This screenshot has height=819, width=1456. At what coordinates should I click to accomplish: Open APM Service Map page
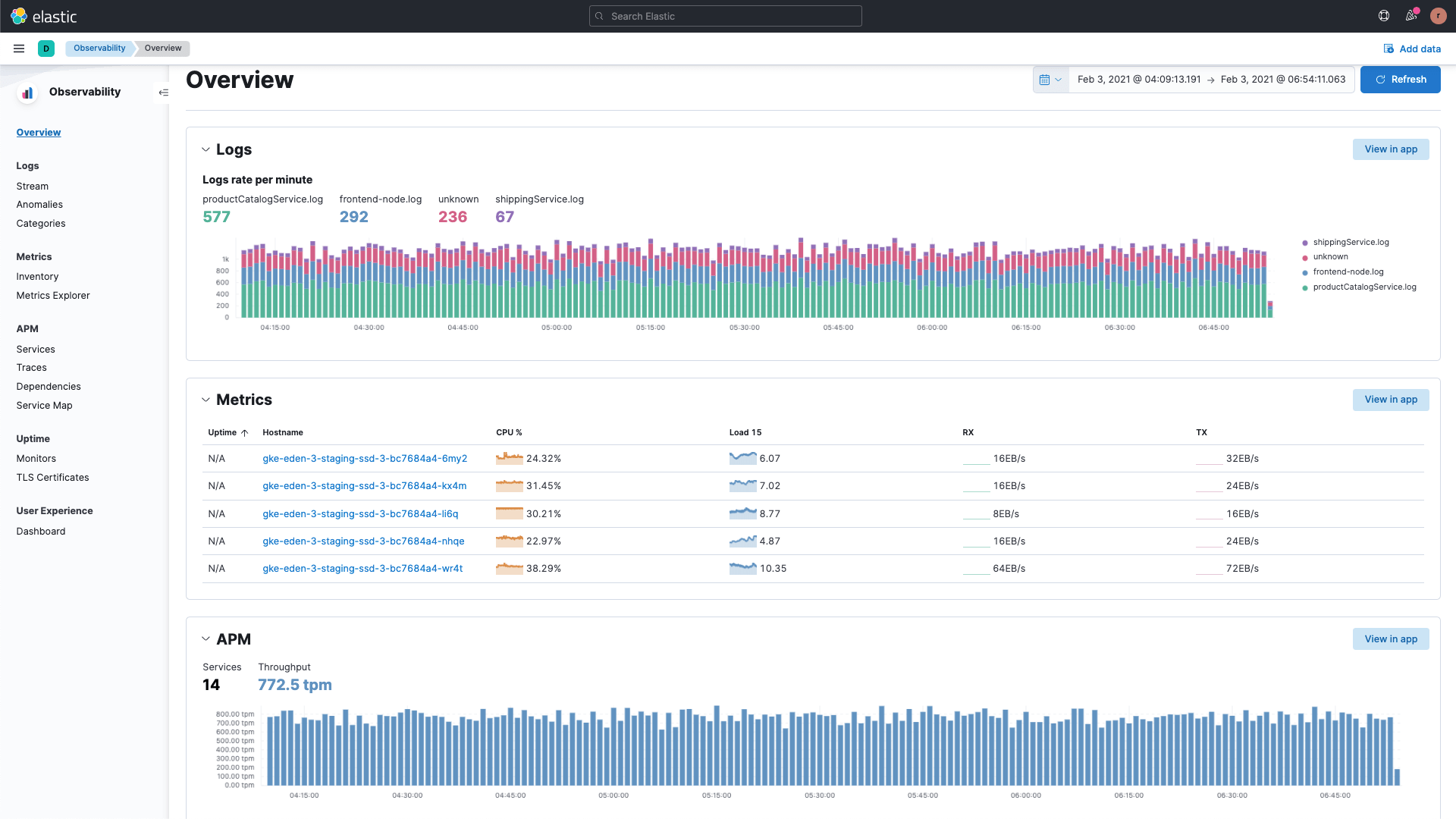44,406
